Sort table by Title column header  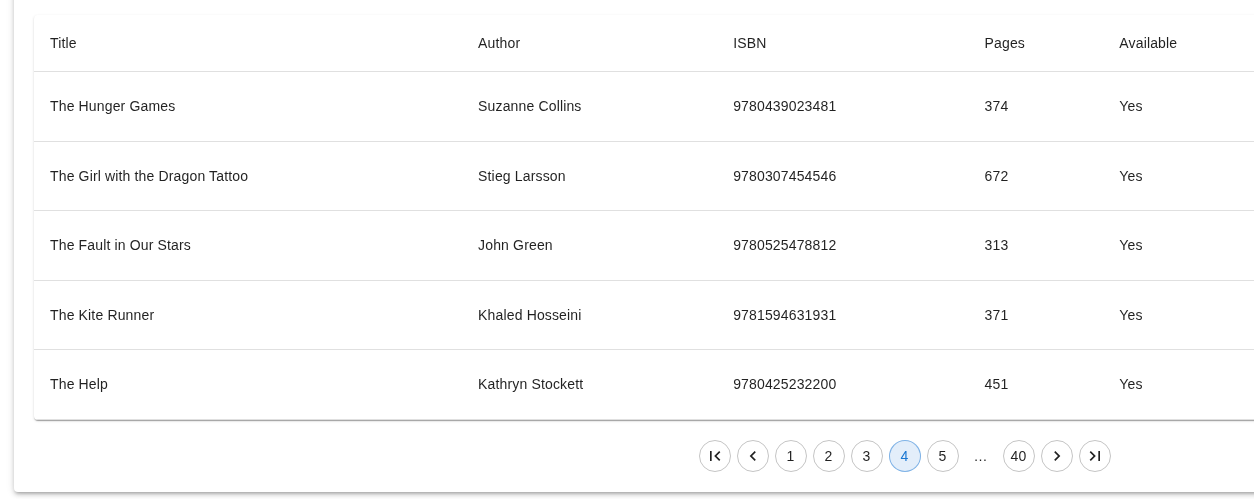coord(63,43)
